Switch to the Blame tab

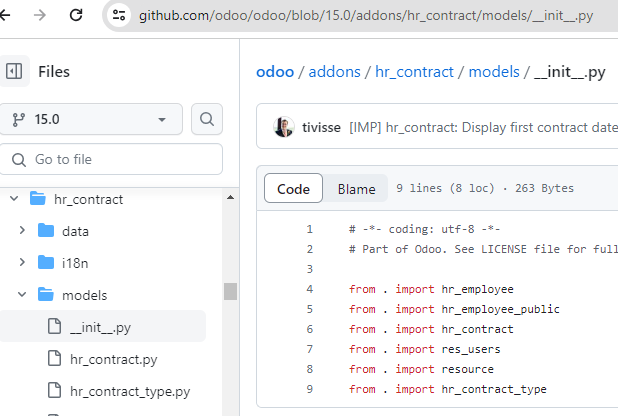356,189
